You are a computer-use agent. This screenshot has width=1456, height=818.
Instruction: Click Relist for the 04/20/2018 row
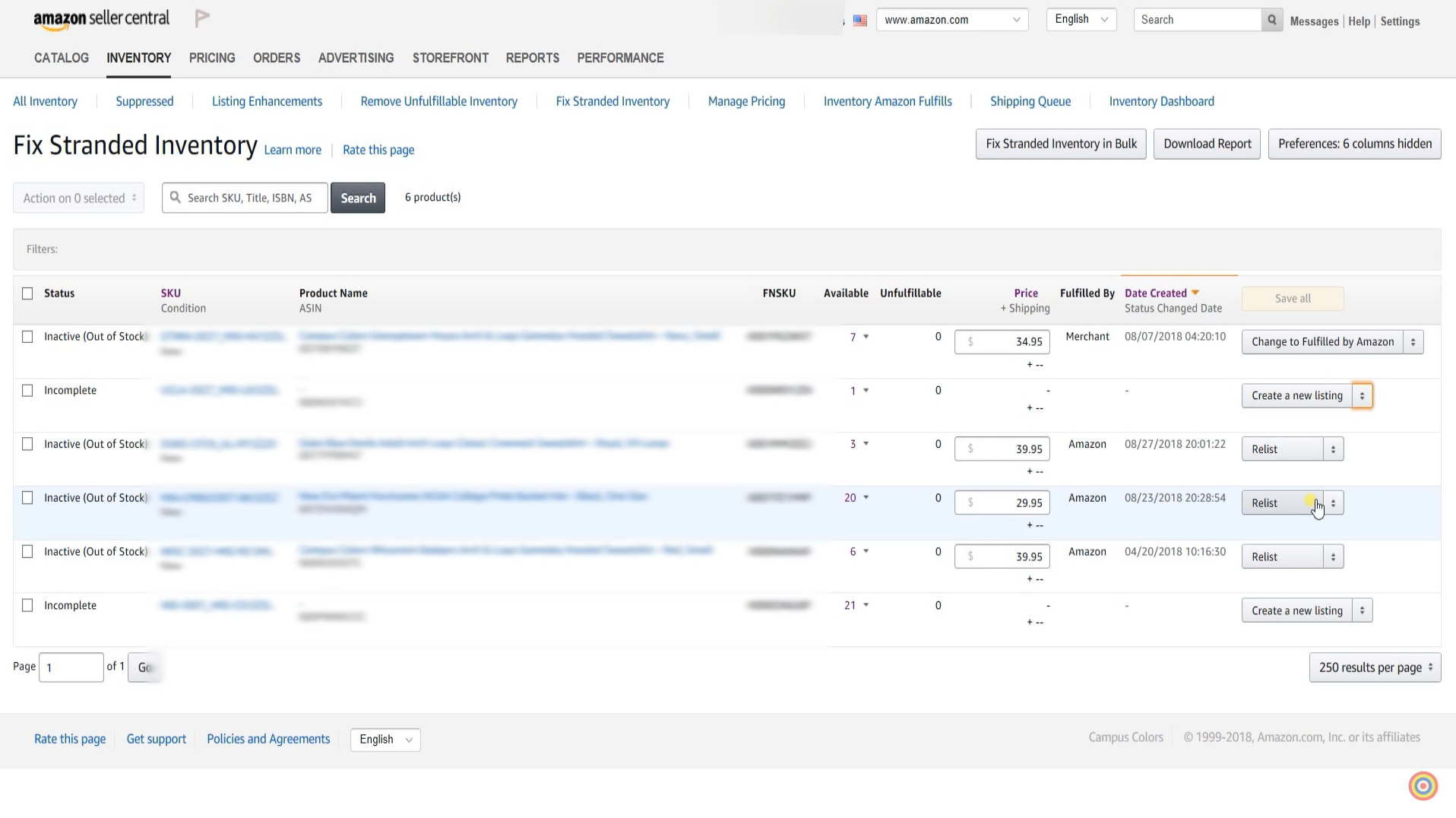(x=1283, y=557)
